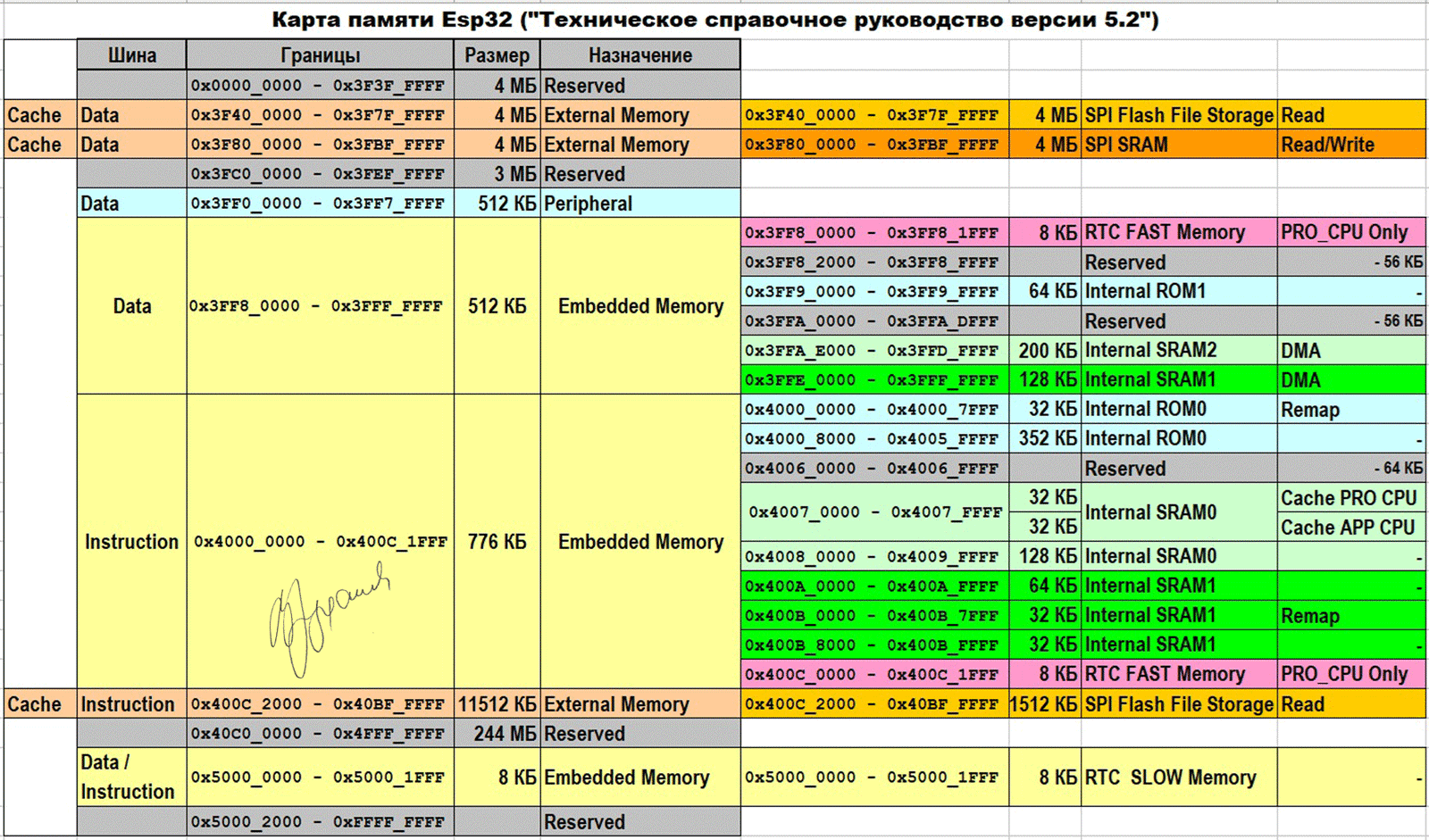Click the "Internal ROM1" cell
This screenshot has height=840, width=1429.
coord(1178,292)
